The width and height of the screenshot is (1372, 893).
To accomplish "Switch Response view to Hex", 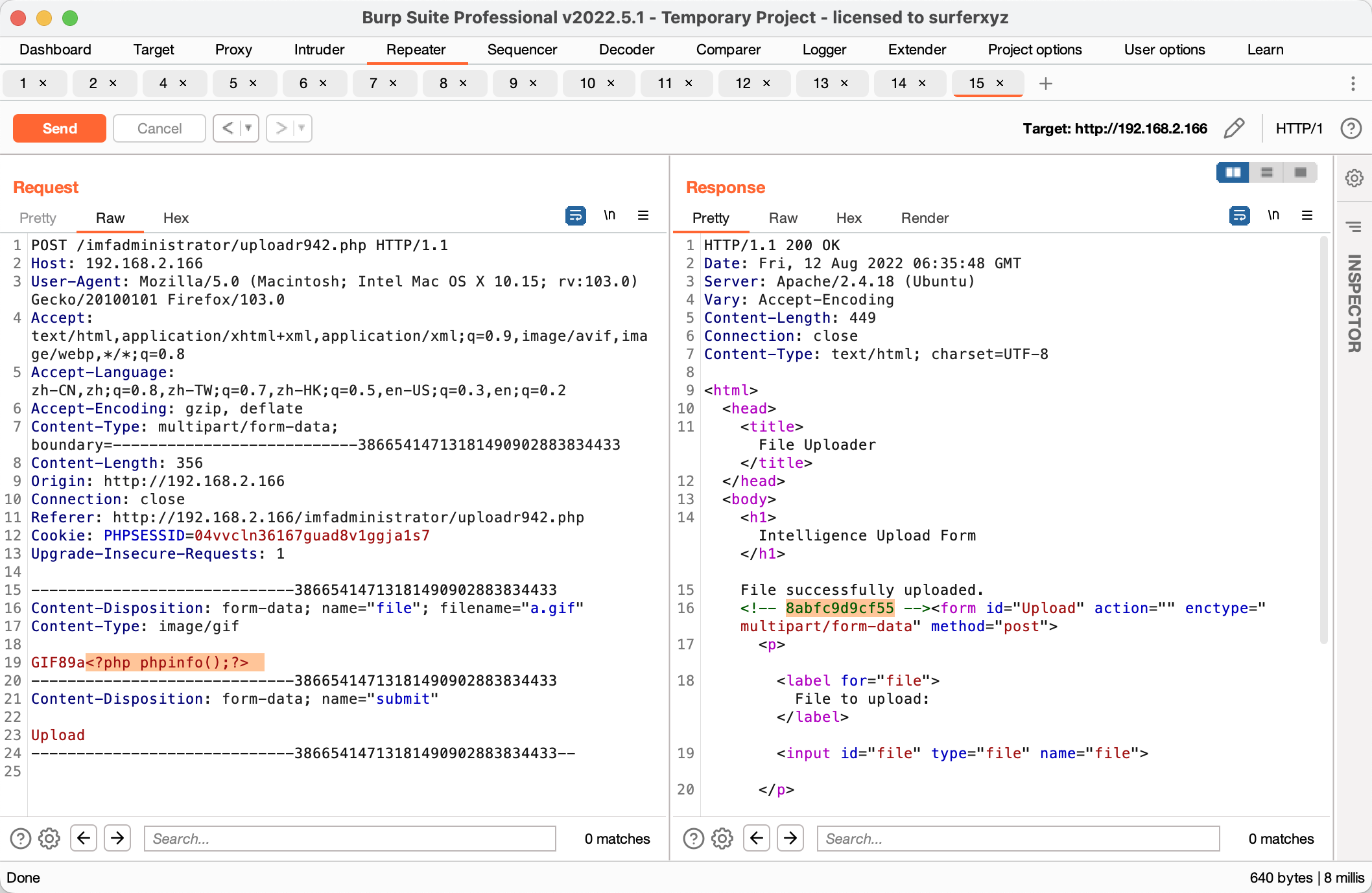I will tap(849, 218).
